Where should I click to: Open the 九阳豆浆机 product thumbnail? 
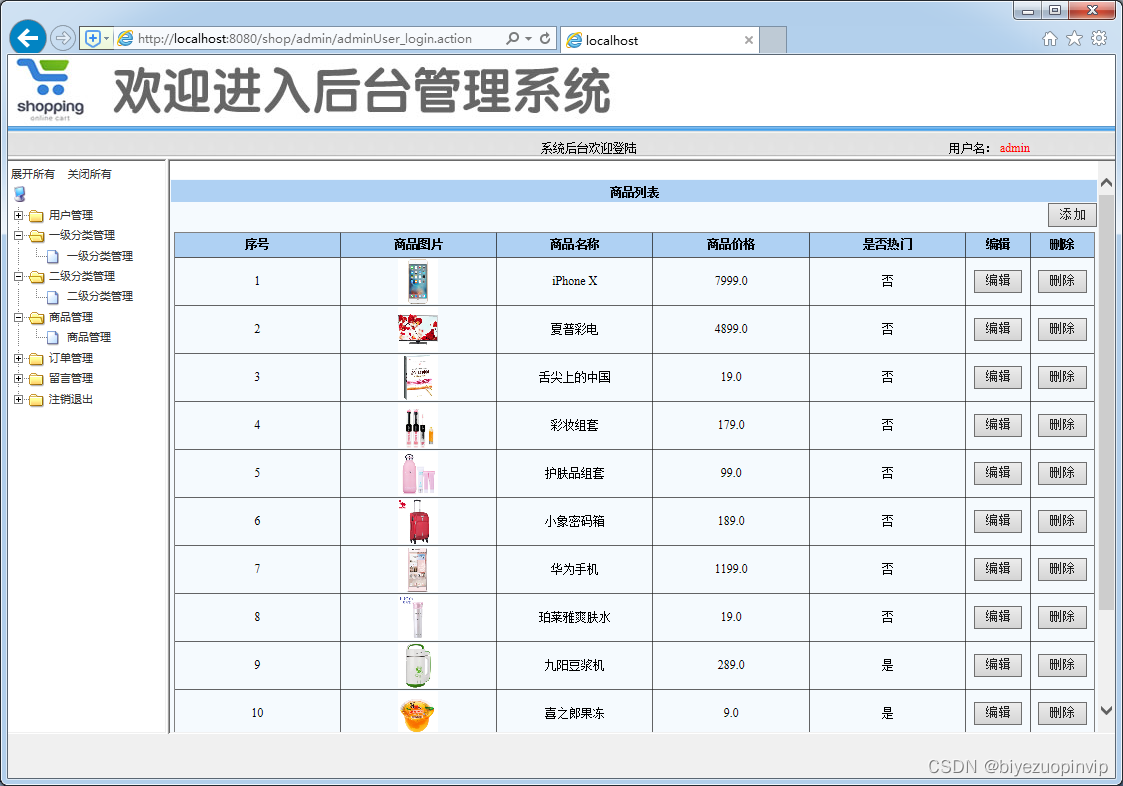[418, 665]
